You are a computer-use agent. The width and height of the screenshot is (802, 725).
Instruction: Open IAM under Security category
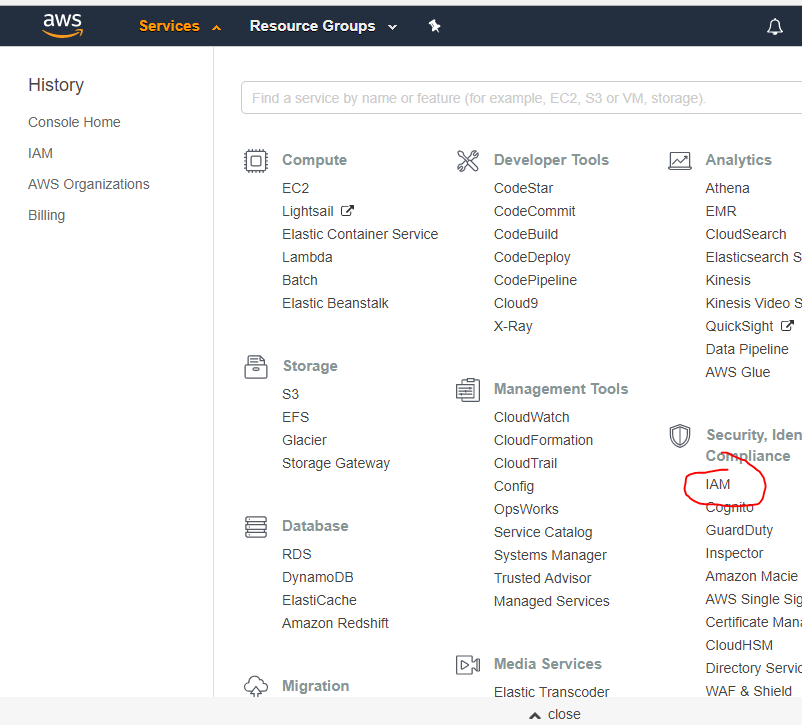pos(718,485)
